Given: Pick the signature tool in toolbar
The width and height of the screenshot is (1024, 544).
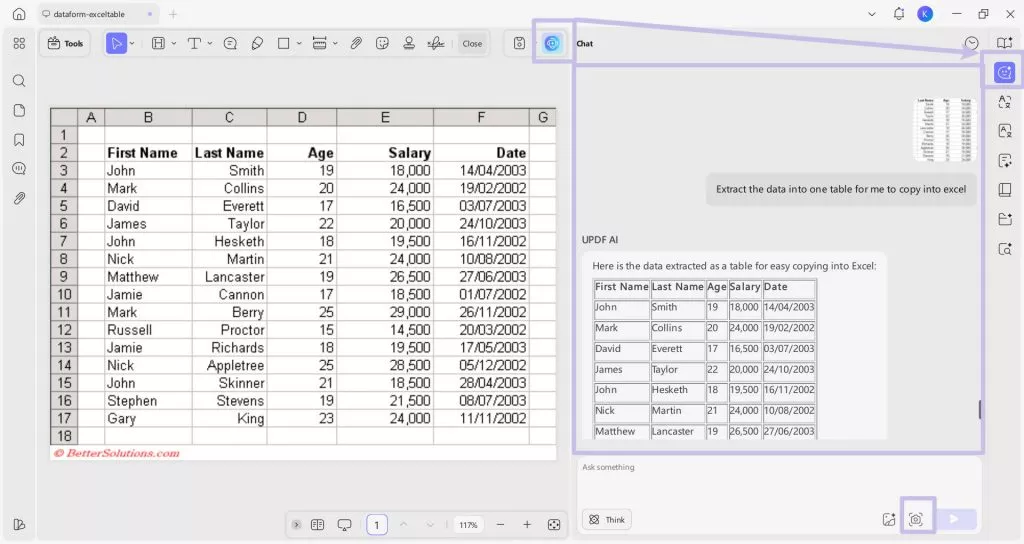Looking at the screenshot, I should tap(435, 43).
